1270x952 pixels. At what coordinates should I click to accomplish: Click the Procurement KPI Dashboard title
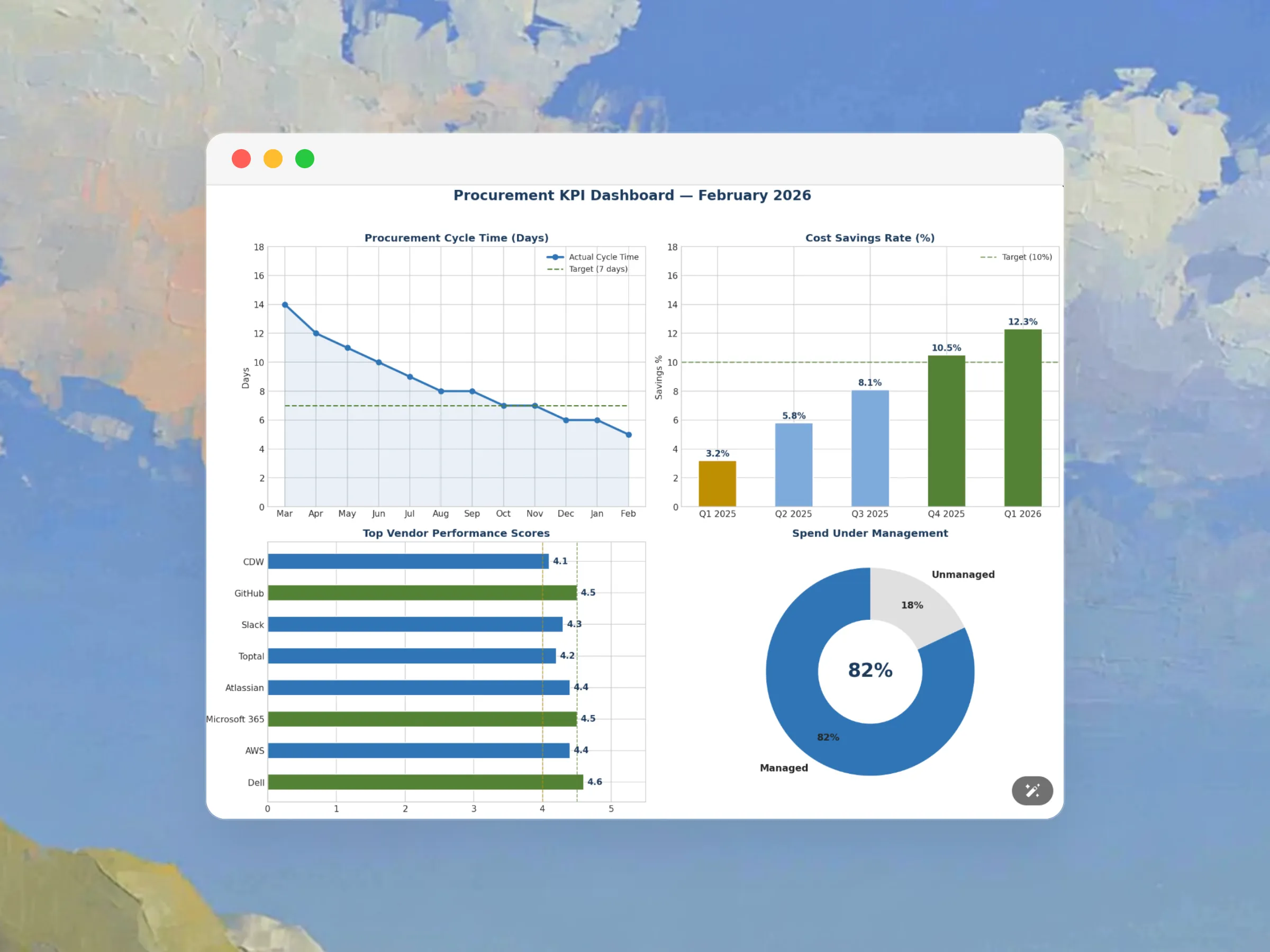coord(632,195)
